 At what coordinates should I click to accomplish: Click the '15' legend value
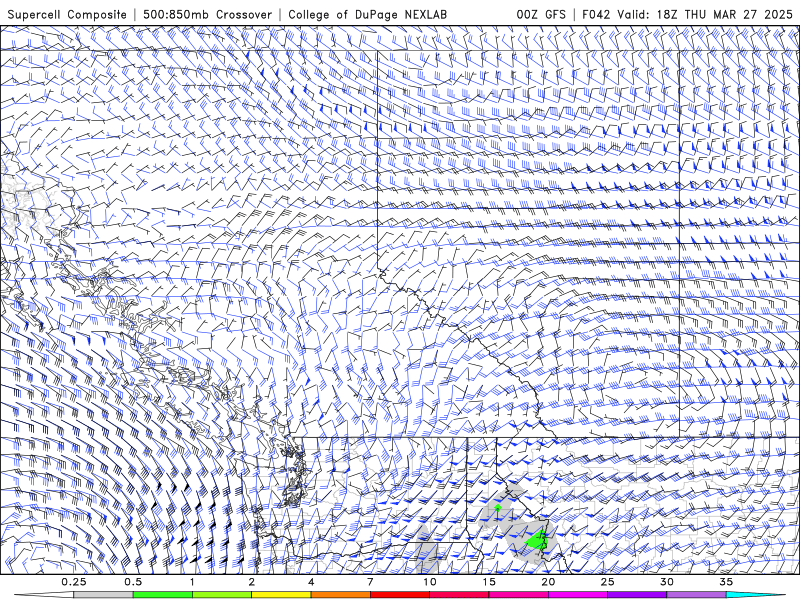(x=489, y=582)
